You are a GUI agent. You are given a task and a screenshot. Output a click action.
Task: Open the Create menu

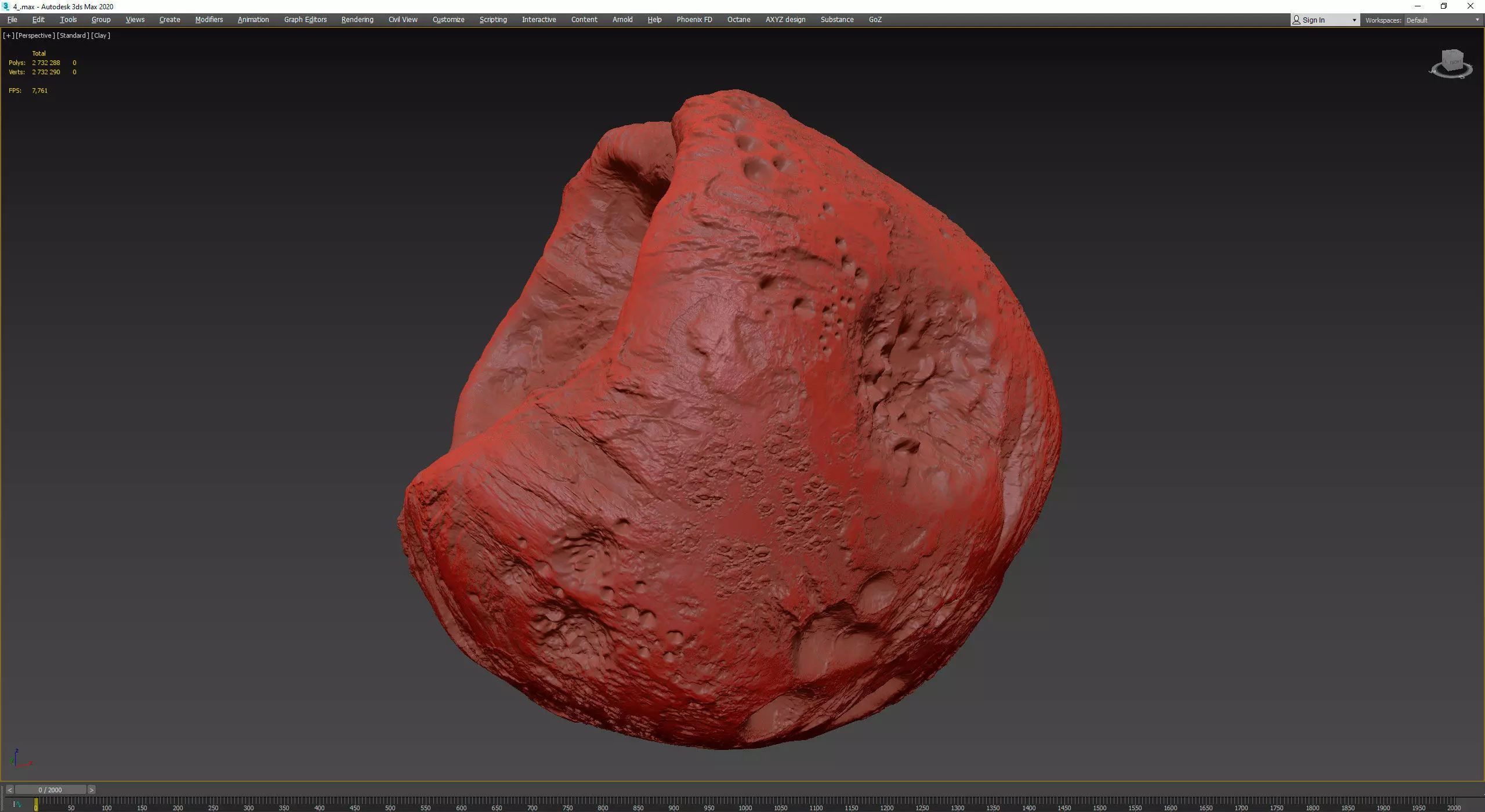pos(169,20)
